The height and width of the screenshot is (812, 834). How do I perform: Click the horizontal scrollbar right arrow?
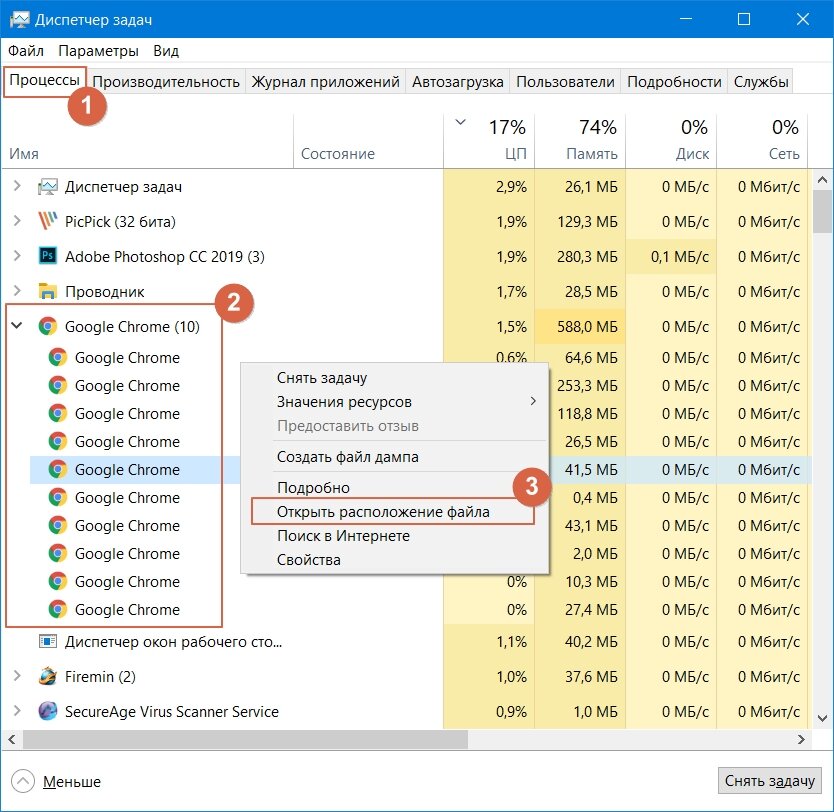pyautogui.click(x=801, y=739)
